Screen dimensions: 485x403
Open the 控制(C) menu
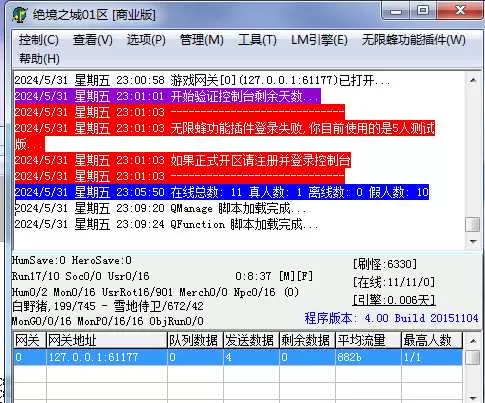[39, 40]
